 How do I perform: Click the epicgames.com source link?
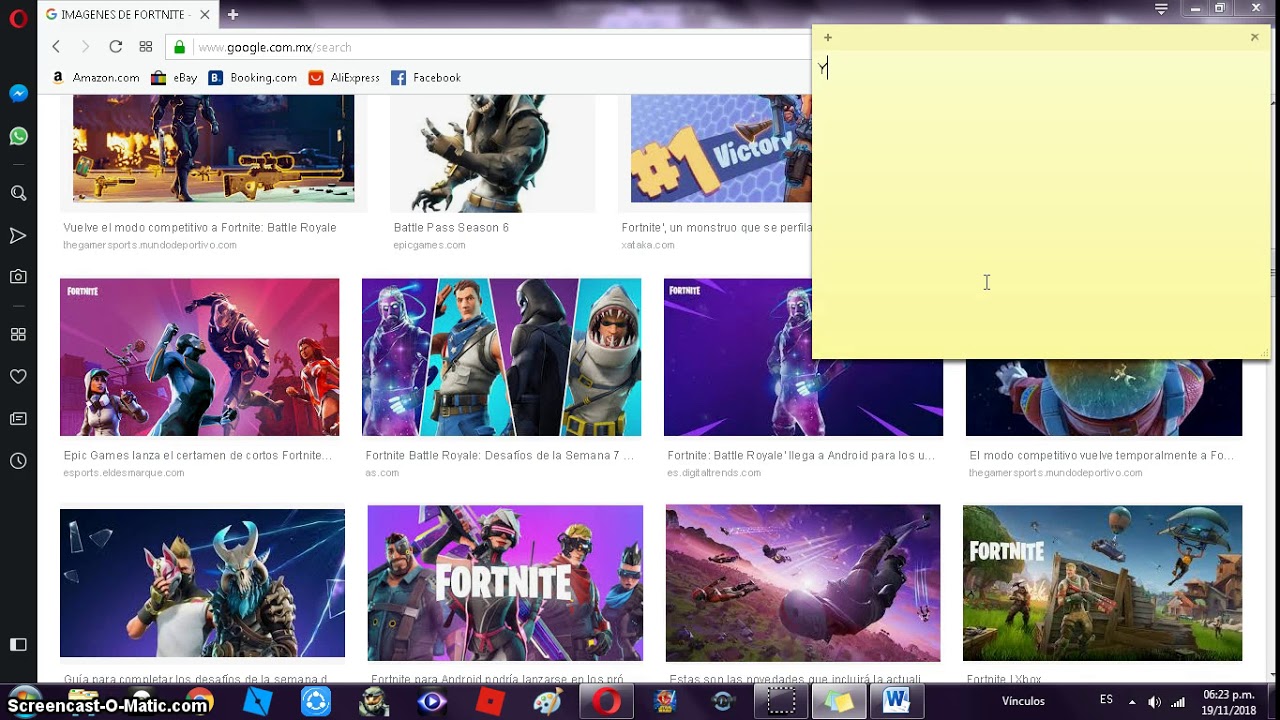point(429,245)
